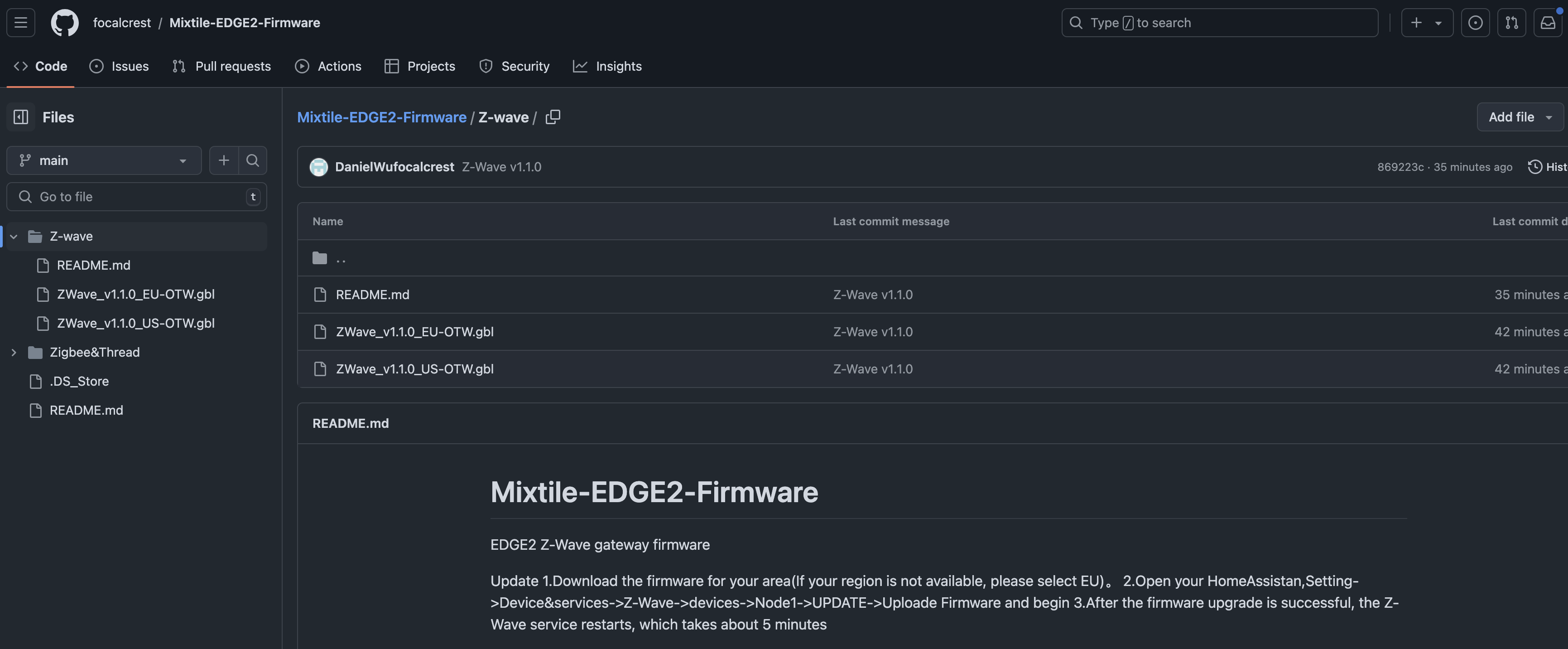Switch to the Projects tab
This screenshot has width=1568, height=649.
pyautogui.click(x=419, y=66)
